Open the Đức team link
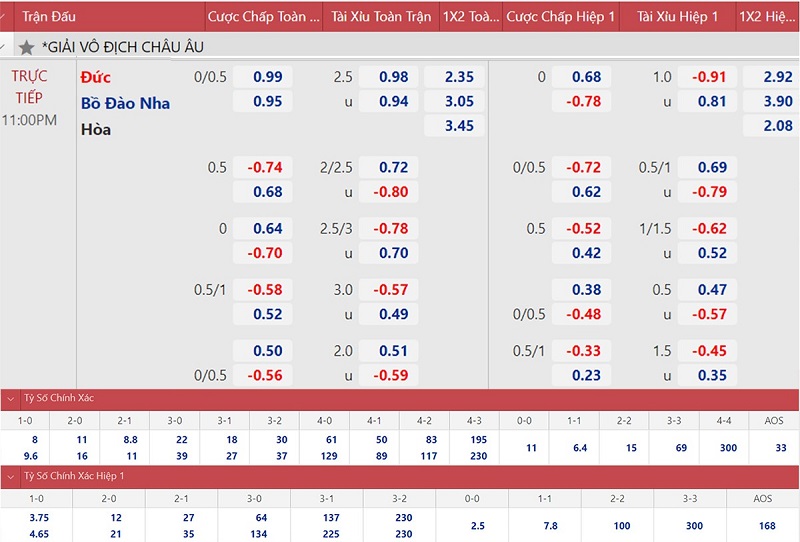Viewport: 800px width, 542px height. tap(96, 77)
